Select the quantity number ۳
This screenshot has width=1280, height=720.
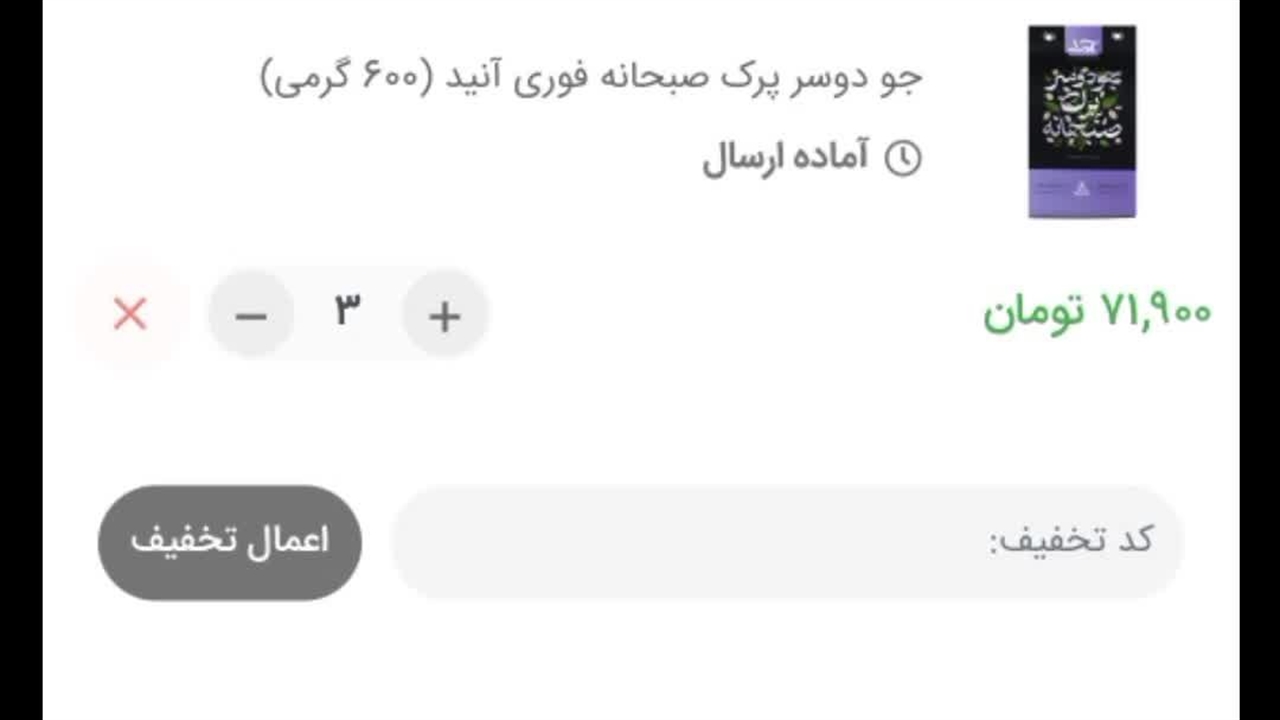[x=347, y=311]
